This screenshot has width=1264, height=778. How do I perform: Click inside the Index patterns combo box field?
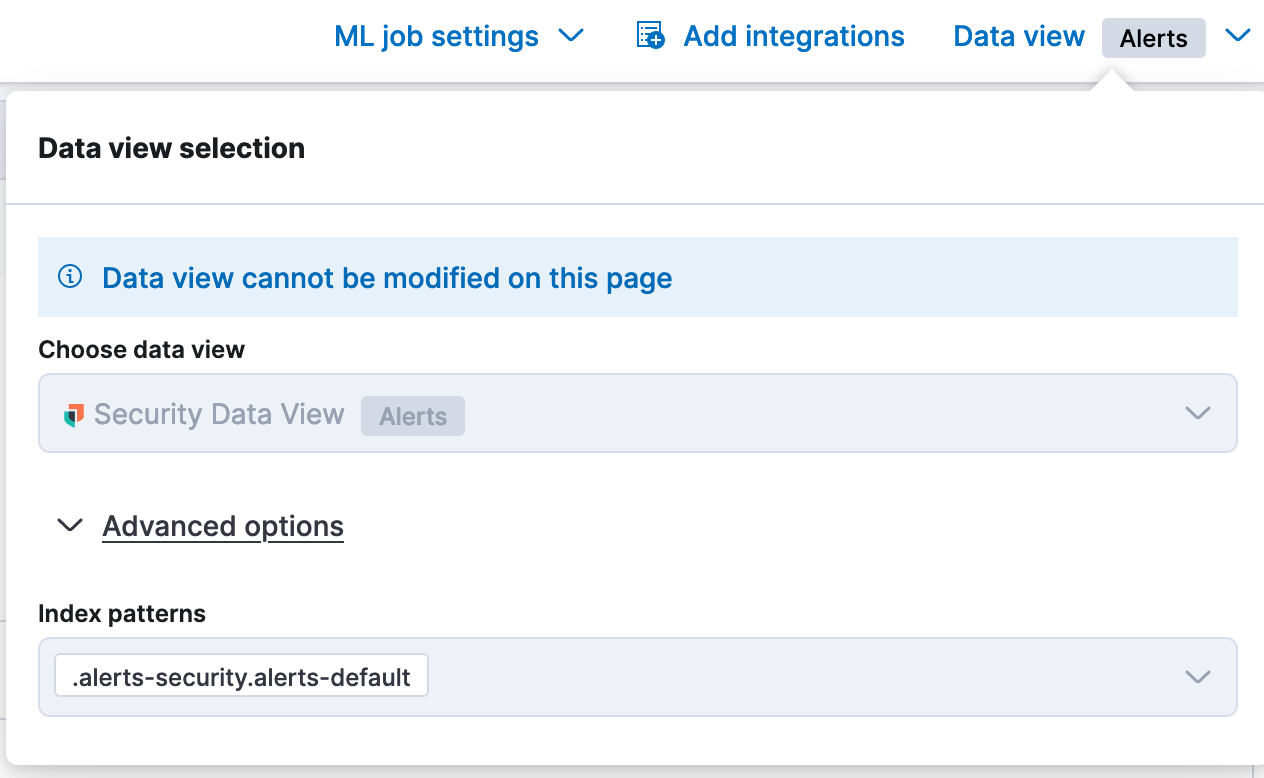[800, 677]
